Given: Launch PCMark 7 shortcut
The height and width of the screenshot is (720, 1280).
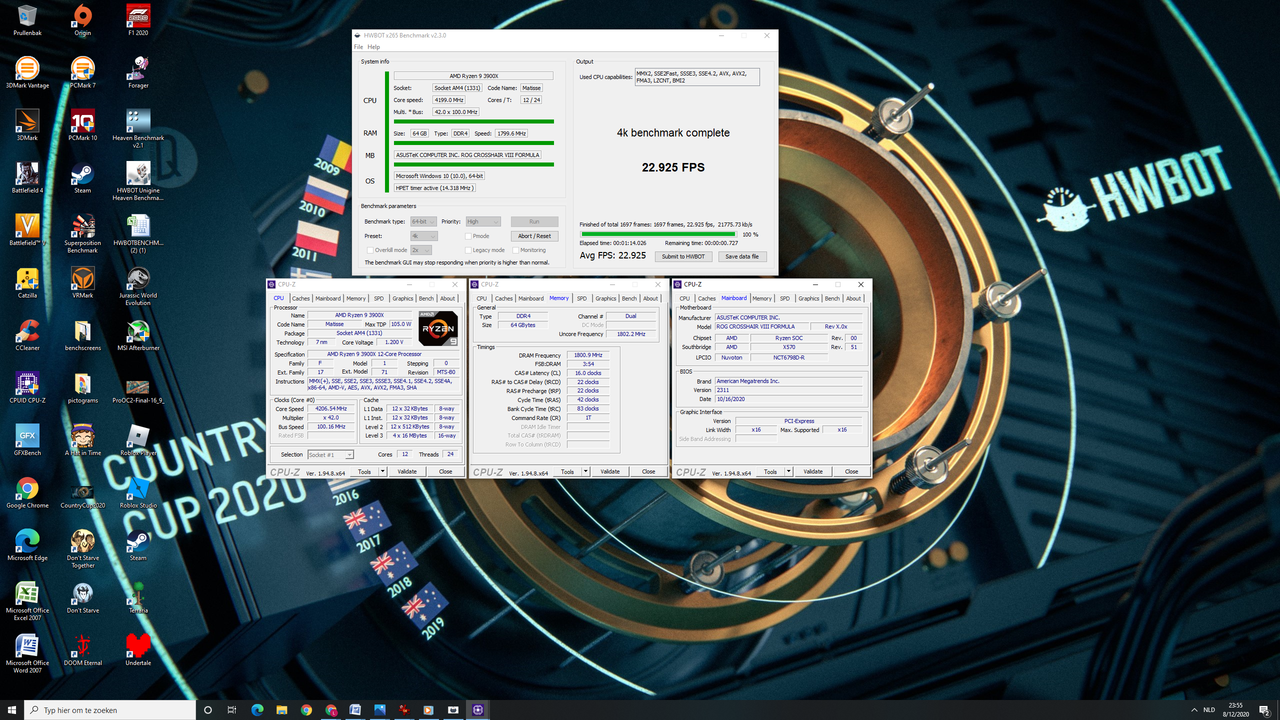Looking at the screenshot, I should [x=82, y=73].
